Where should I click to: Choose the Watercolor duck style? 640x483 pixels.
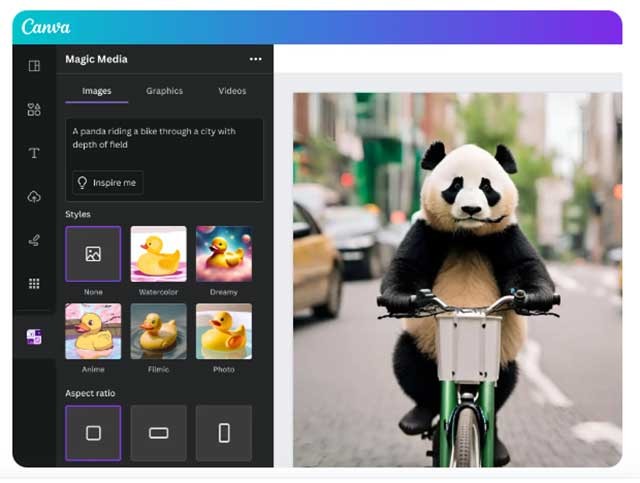coord(158,254)
